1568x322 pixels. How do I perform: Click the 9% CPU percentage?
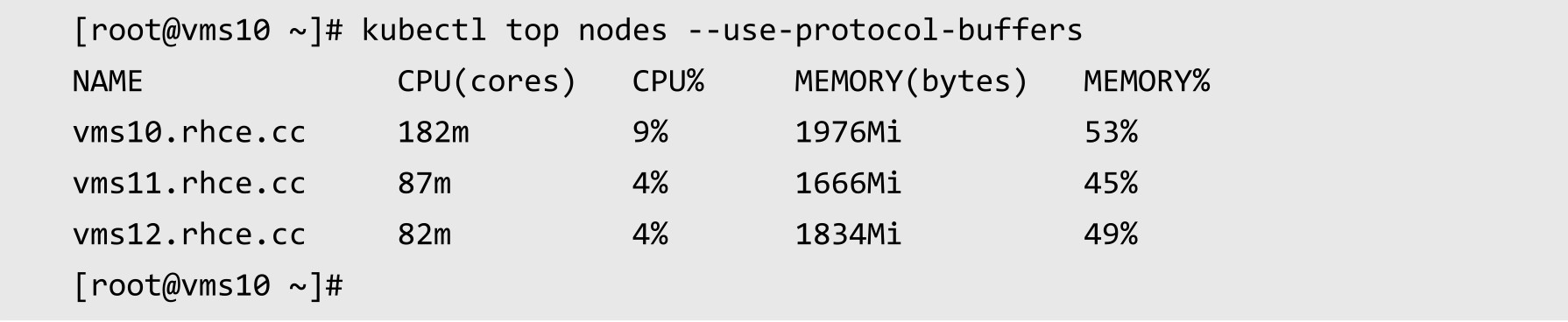click(x=650, y=132)
